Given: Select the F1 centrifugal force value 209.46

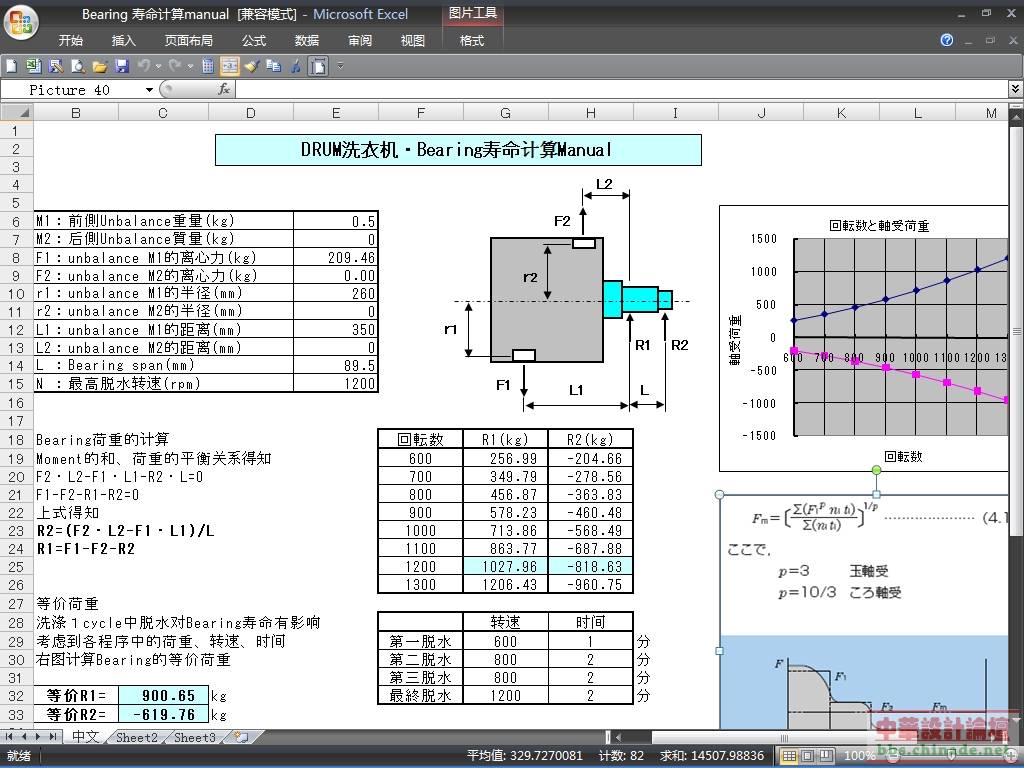Looking at the screenshot, I should click(336, 257).
